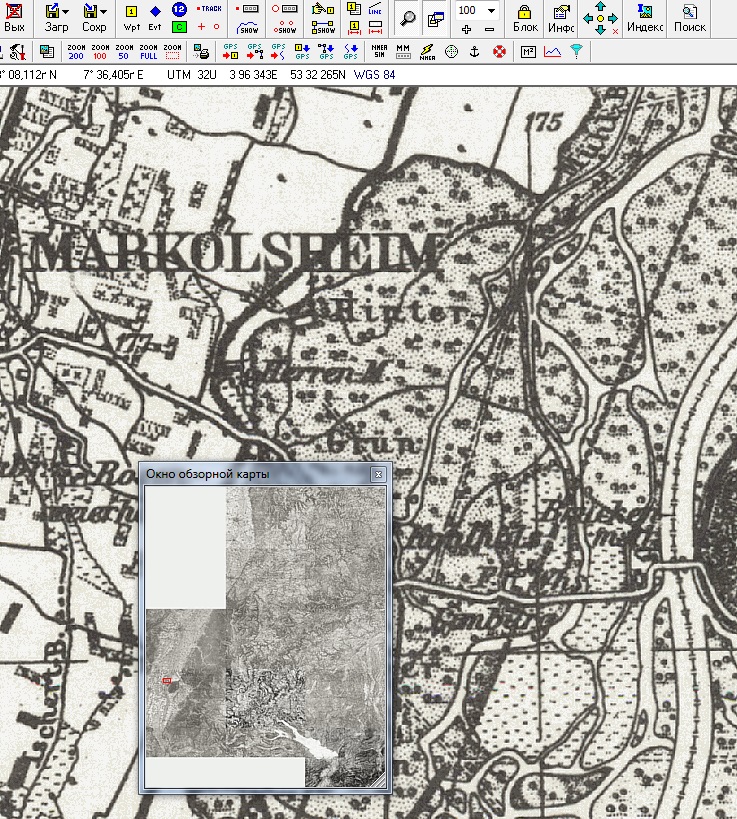Click the ZOOM FULL toolbar icon
The image size is (737, 819).
(x=148, y=50)
